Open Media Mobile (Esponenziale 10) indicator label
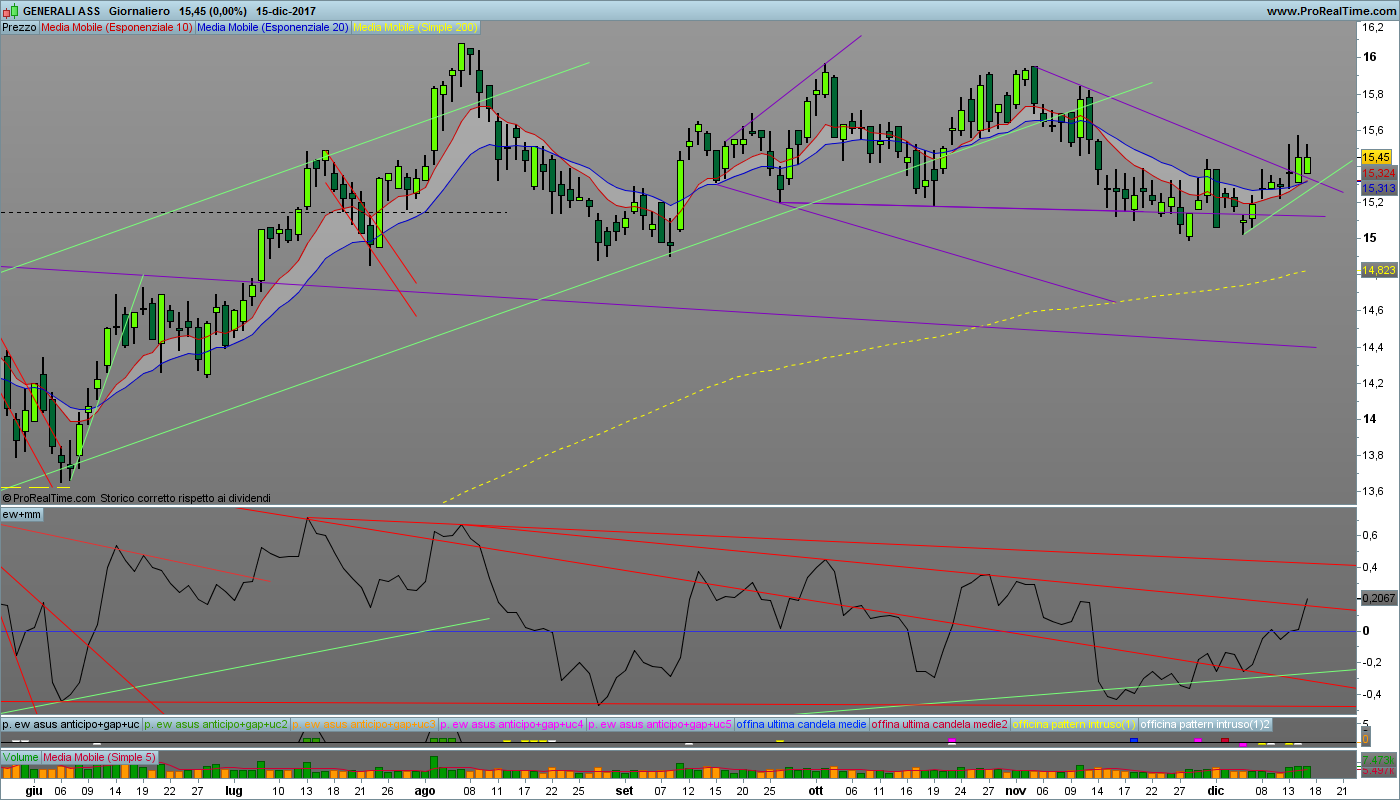 tap(117, 27)
